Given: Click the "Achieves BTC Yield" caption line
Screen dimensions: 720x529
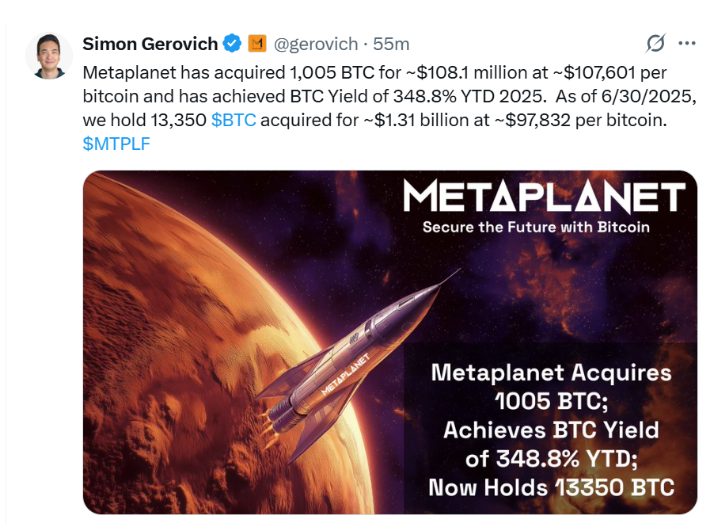Looking at the screenshot, I should (551, 430).
